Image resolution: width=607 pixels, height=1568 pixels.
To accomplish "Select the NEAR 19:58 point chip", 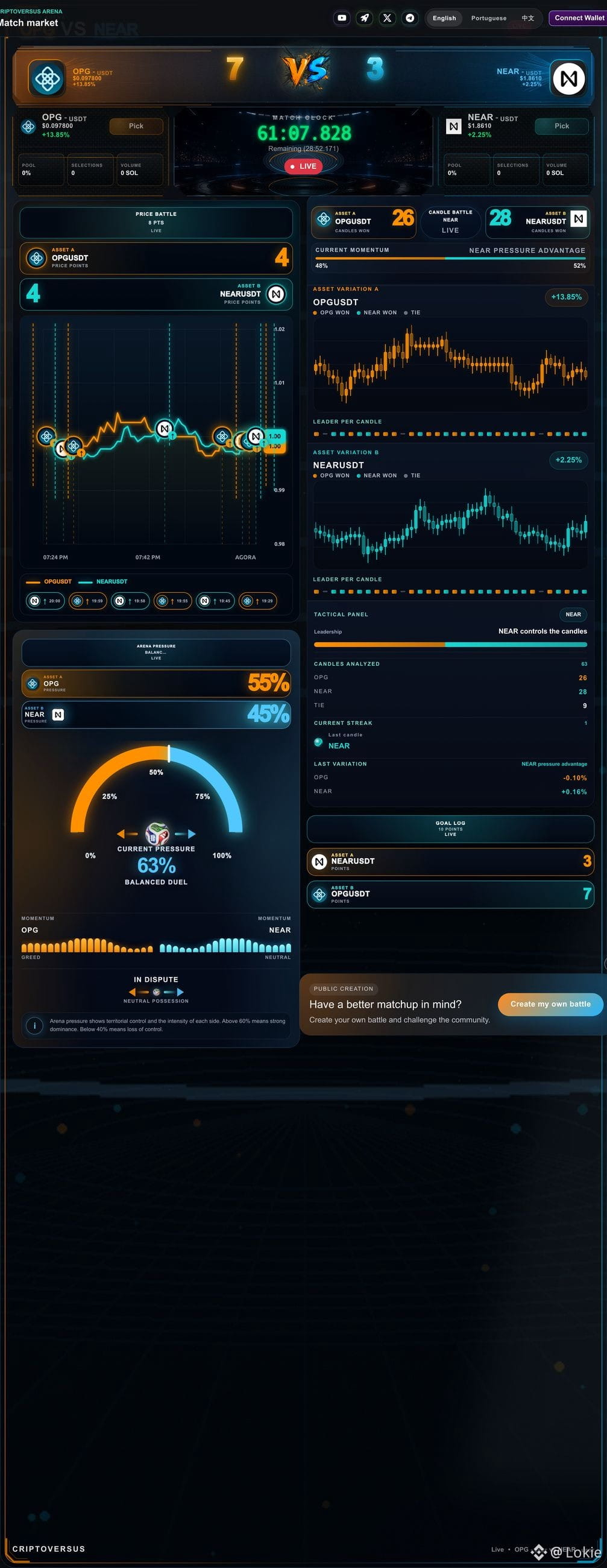I will tap(130, 601).
